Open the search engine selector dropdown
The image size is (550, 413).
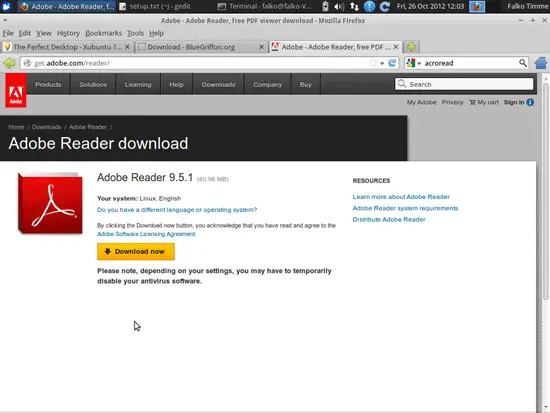tap(419, 64)
